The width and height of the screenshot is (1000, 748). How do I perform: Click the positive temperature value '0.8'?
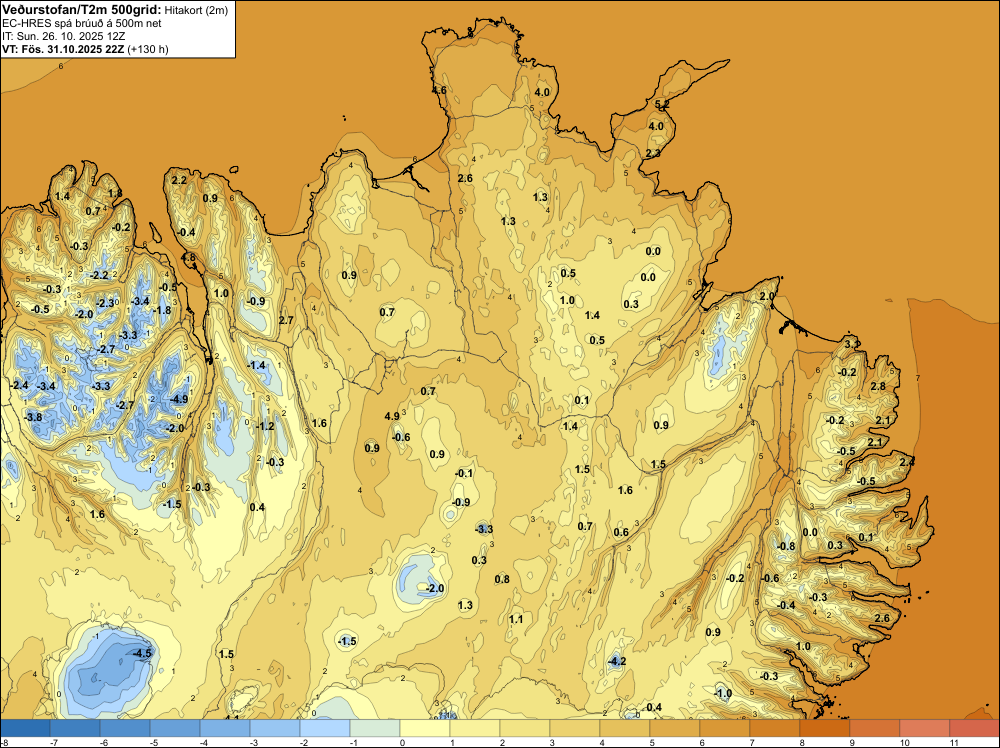point(502,579)
